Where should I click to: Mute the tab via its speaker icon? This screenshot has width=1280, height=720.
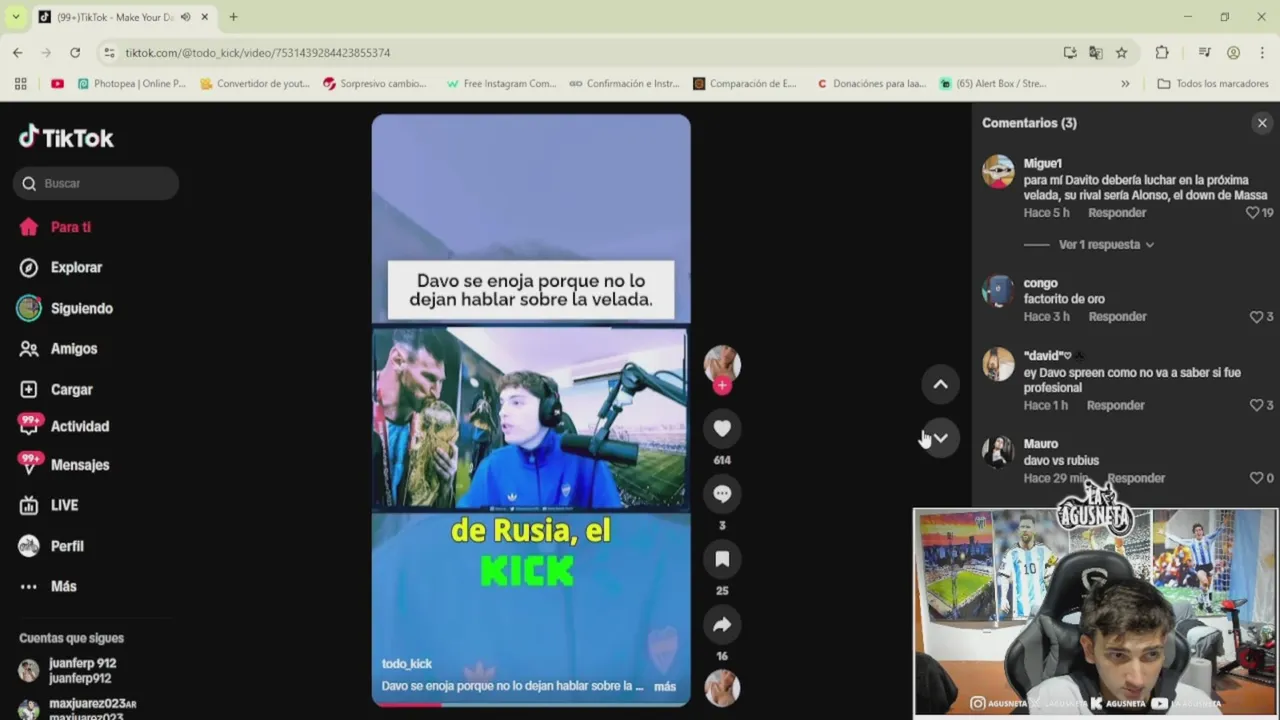point(185,17)
